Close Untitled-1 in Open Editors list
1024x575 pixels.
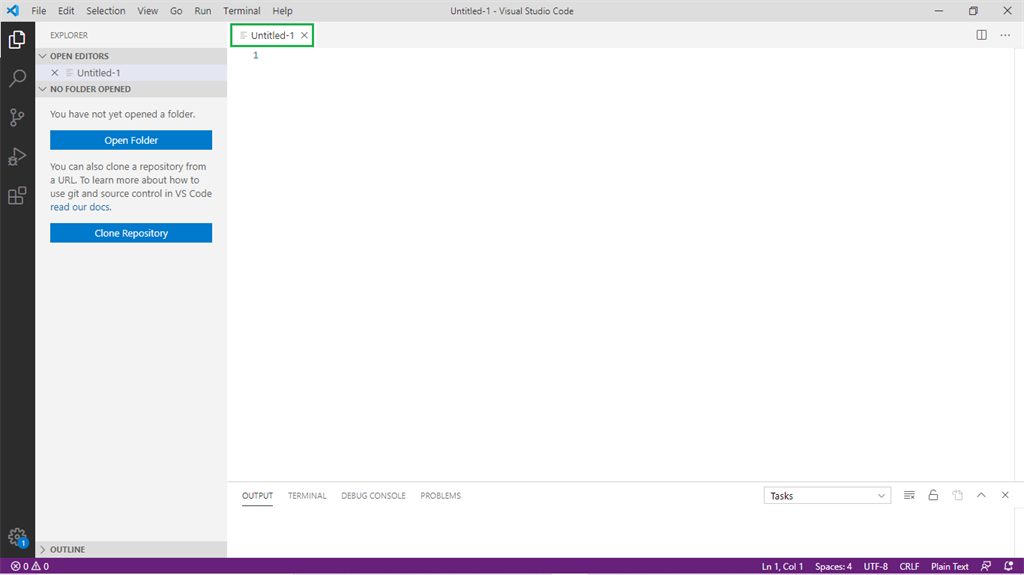[55, 73]
